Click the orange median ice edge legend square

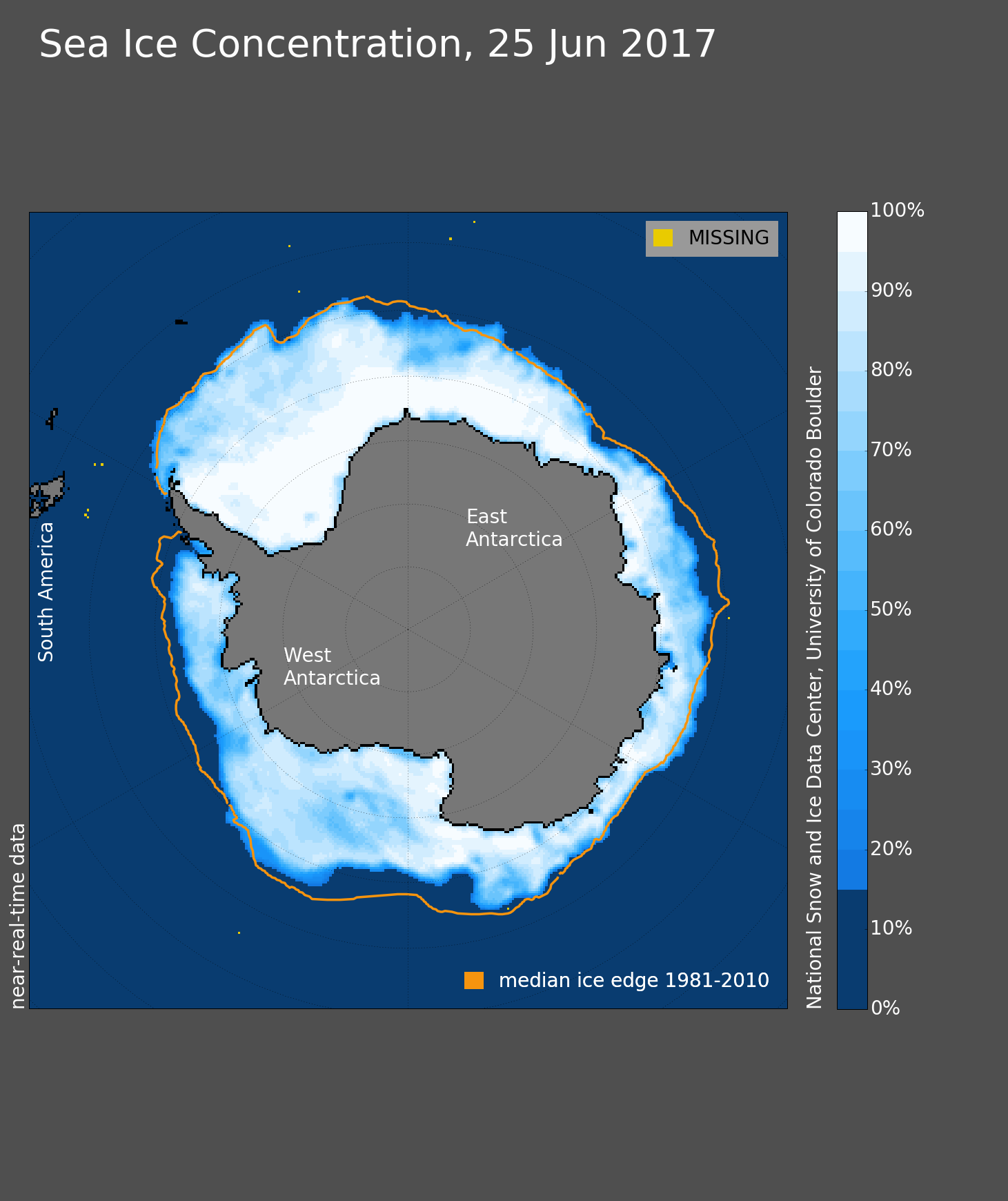pyautogui.click(x=474, y=981)
